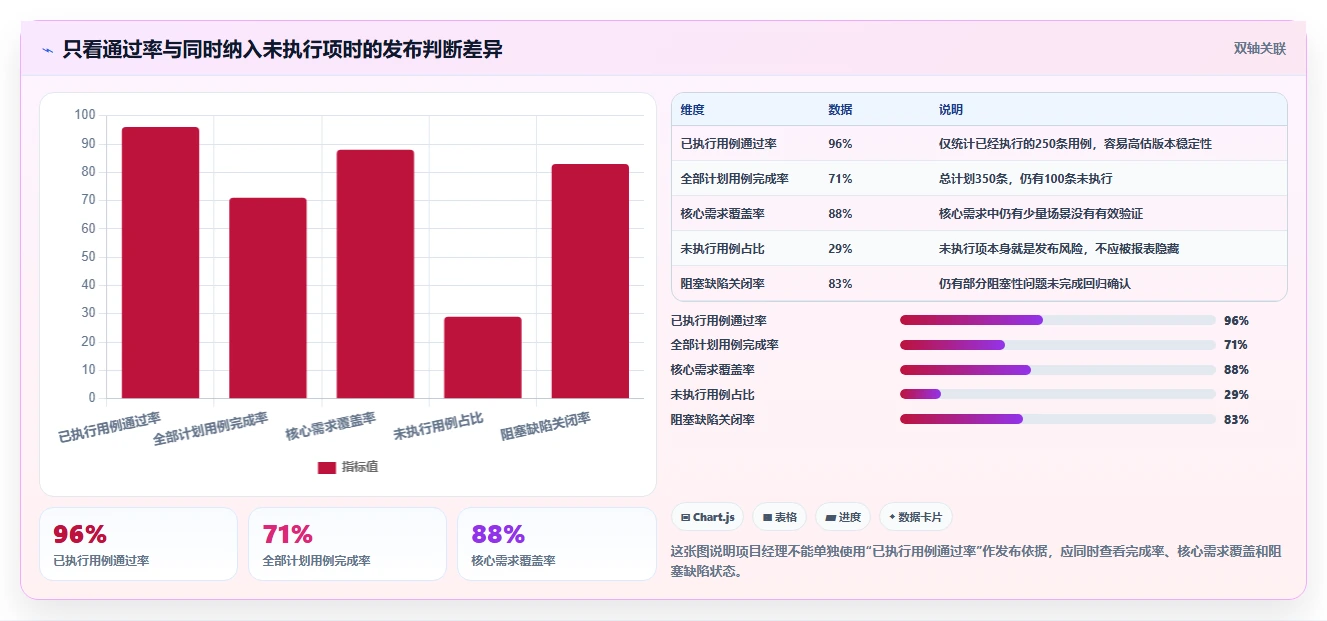
Task: Click the 数据 column header
Action: point(840,110)
